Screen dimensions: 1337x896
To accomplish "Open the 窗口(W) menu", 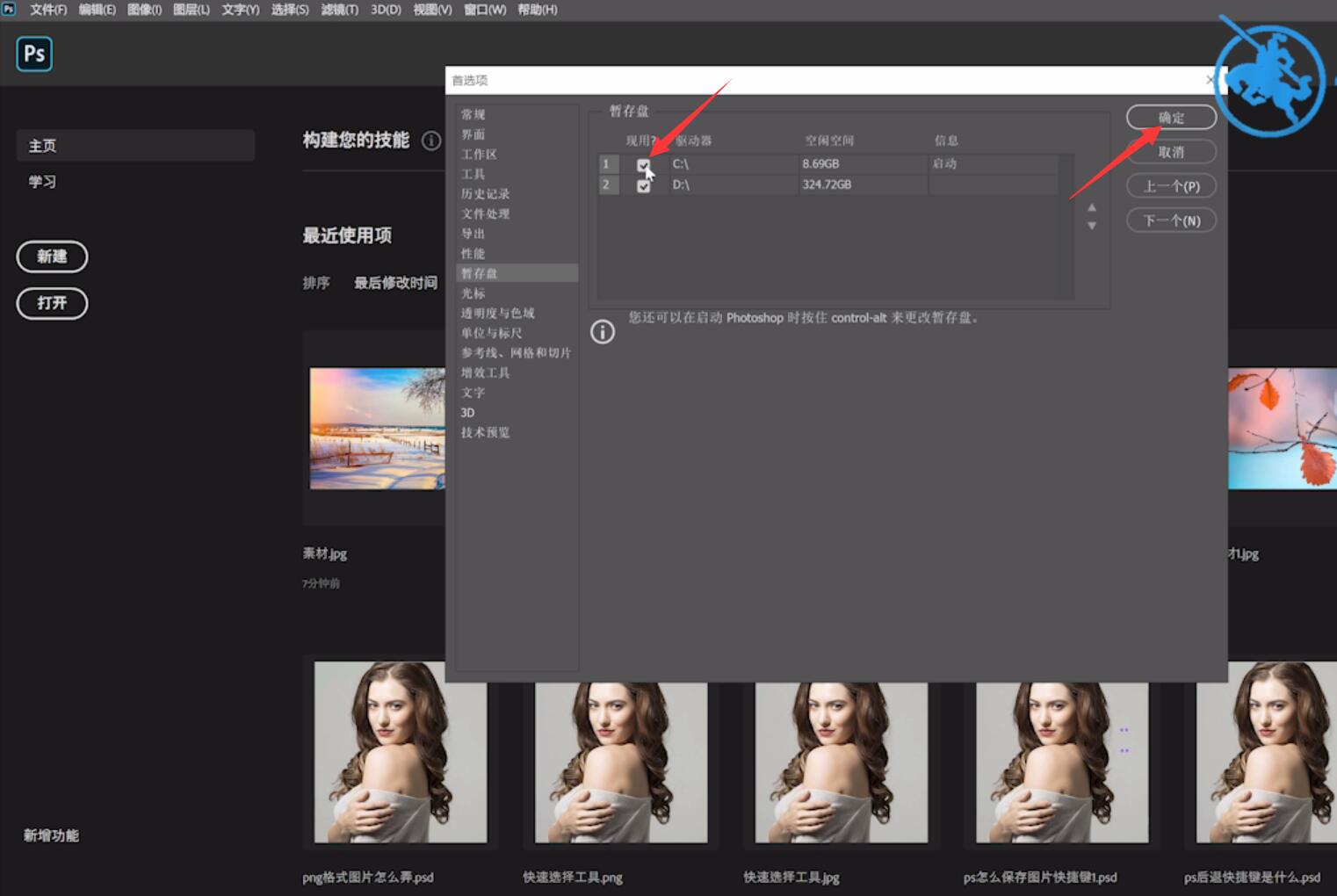I will [485, 10].
